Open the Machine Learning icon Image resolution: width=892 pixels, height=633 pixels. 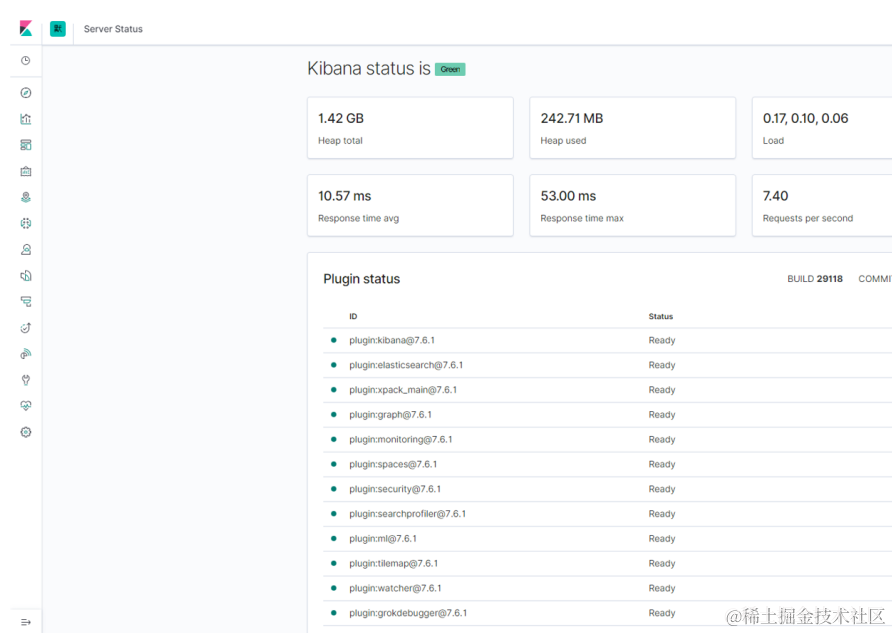tap(26, 224)
